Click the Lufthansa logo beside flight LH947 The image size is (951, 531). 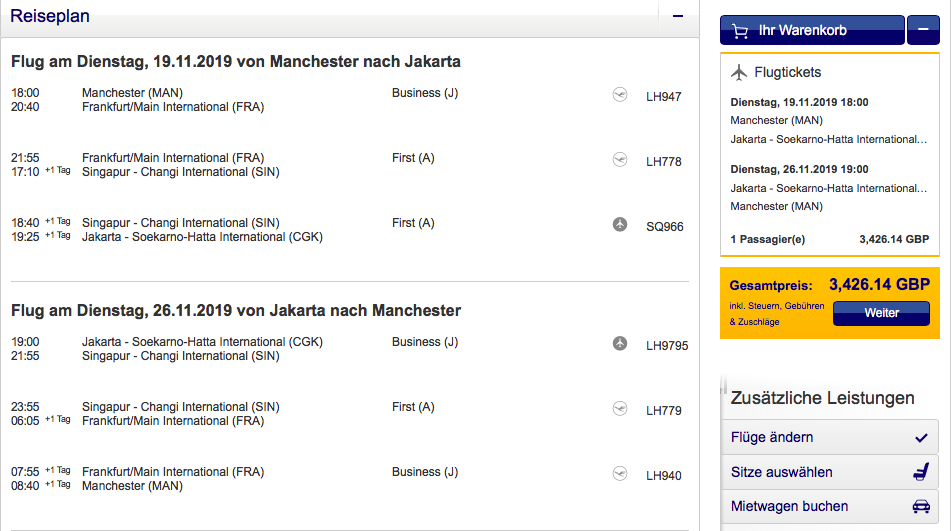click(x=620, y=96)
